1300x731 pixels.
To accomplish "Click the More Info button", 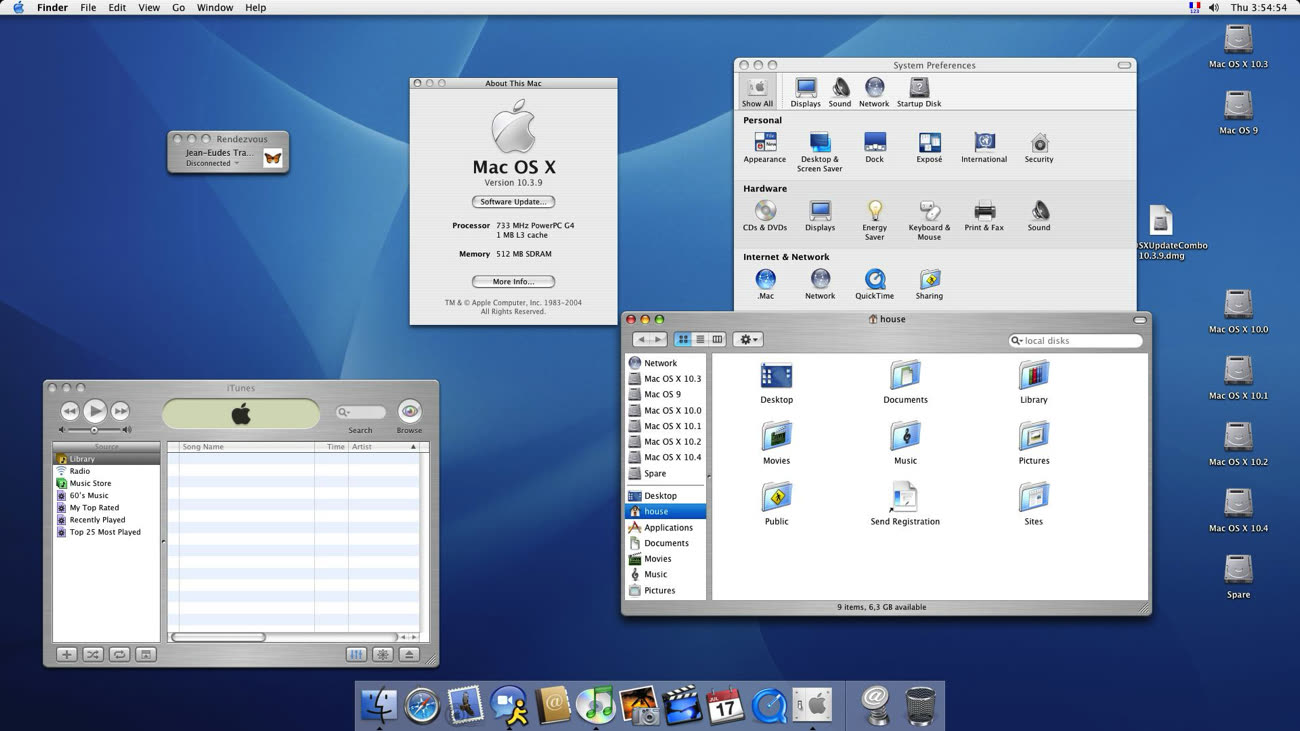I will click(x=513, y=282).
